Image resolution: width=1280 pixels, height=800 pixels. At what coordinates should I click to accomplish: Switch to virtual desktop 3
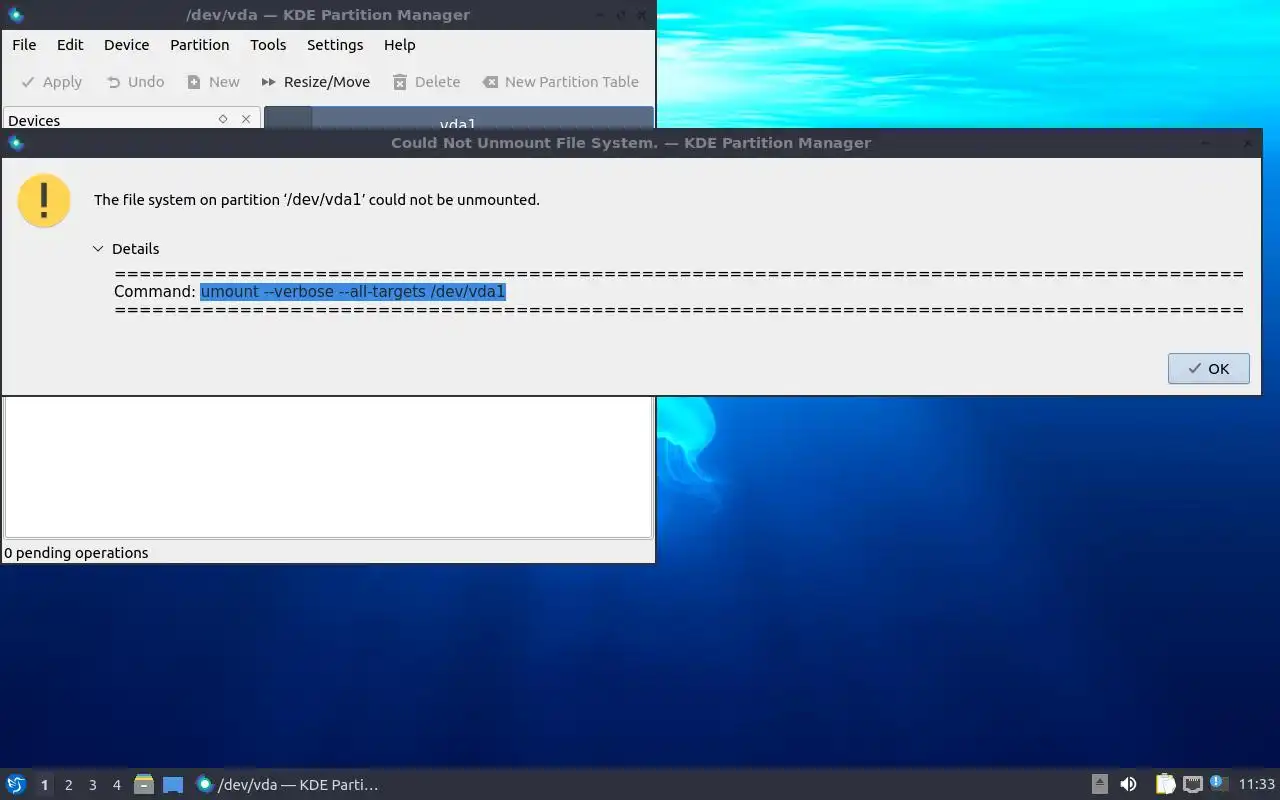[x=92, y=785]
